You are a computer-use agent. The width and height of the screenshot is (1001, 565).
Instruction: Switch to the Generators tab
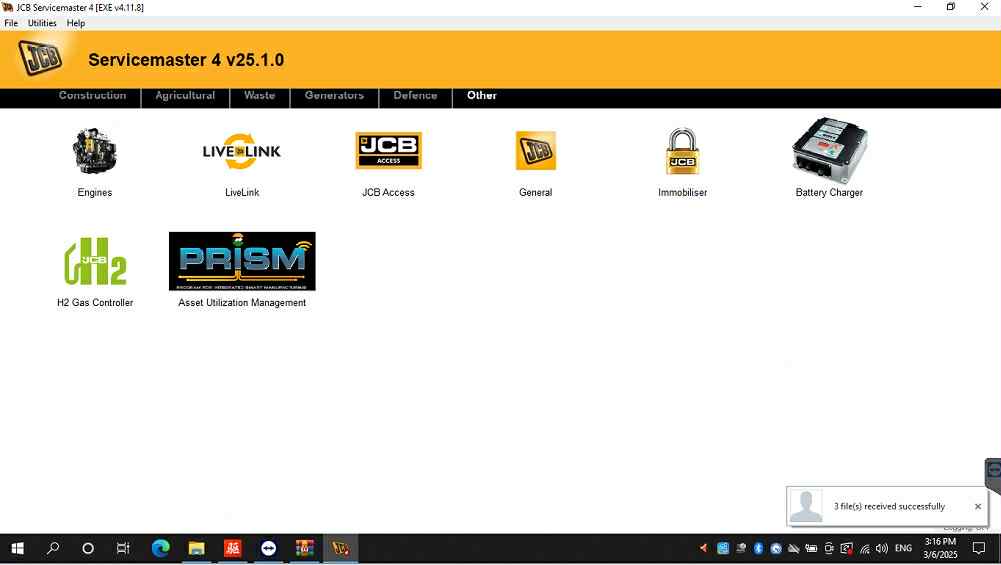point(334,96)
